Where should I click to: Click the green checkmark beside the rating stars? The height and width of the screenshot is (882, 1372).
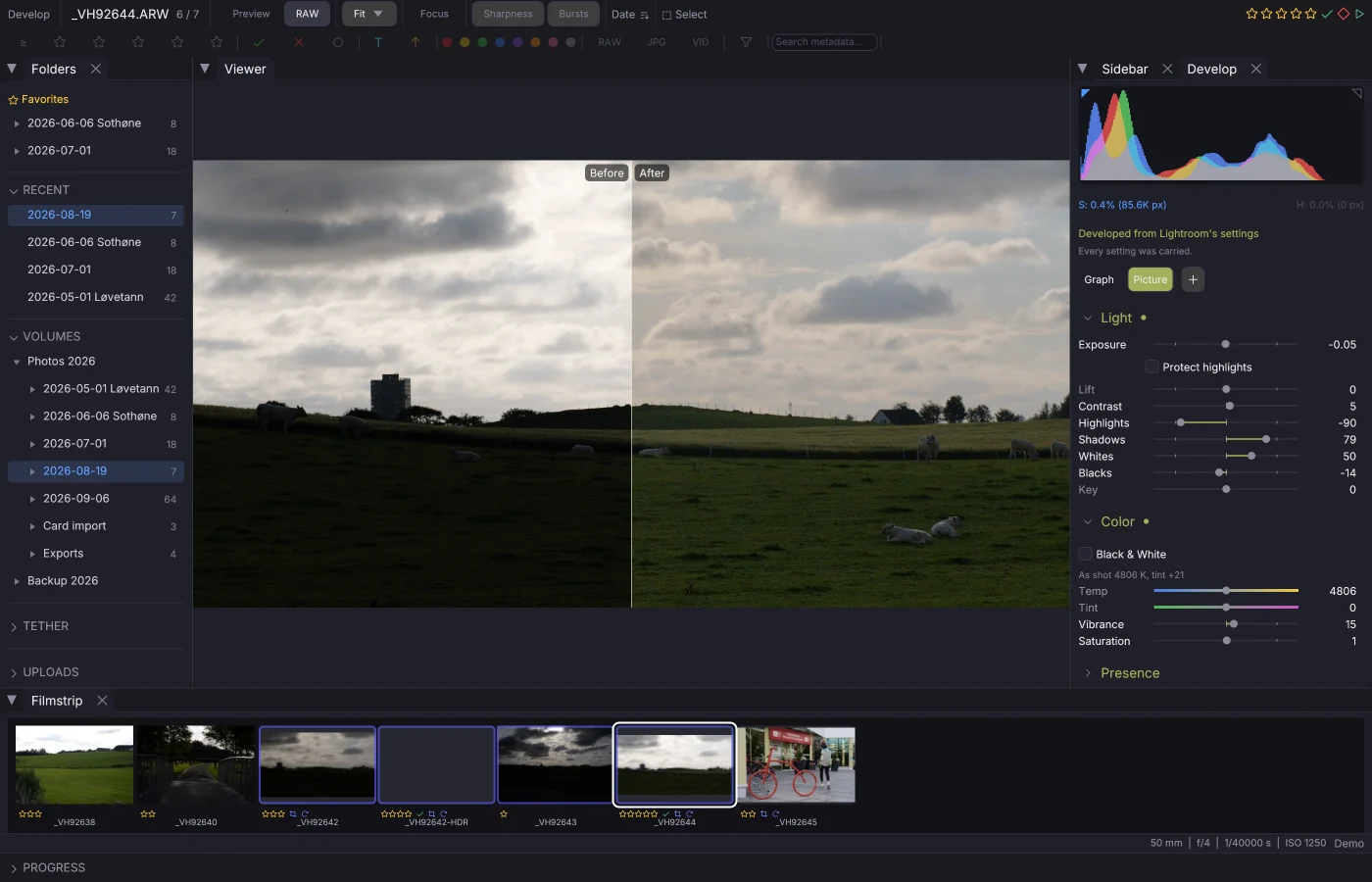tap(1327, 14)
